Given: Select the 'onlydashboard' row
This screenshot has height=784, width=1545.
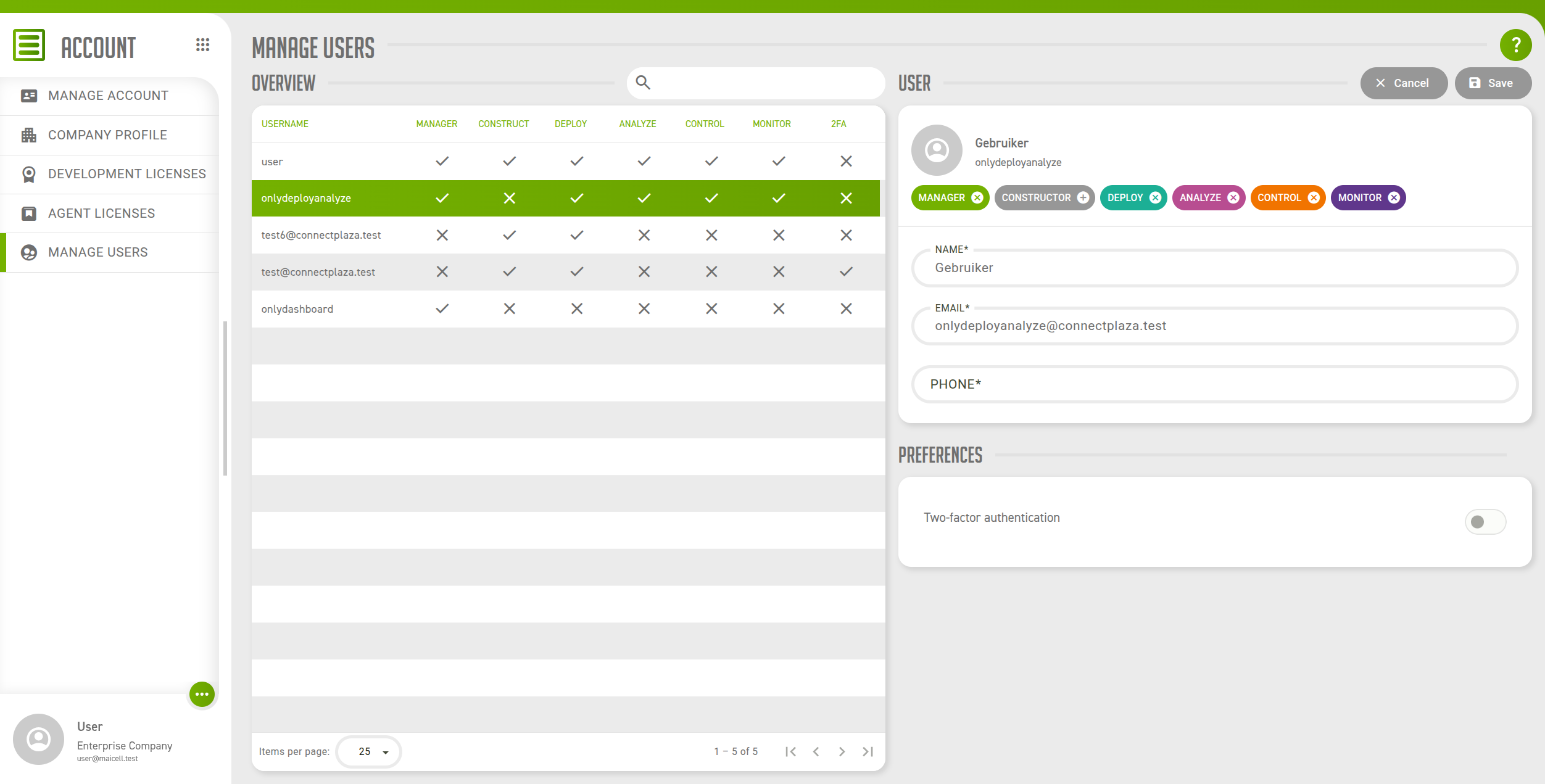Looking at the screenshot, I should coord(568,309).
